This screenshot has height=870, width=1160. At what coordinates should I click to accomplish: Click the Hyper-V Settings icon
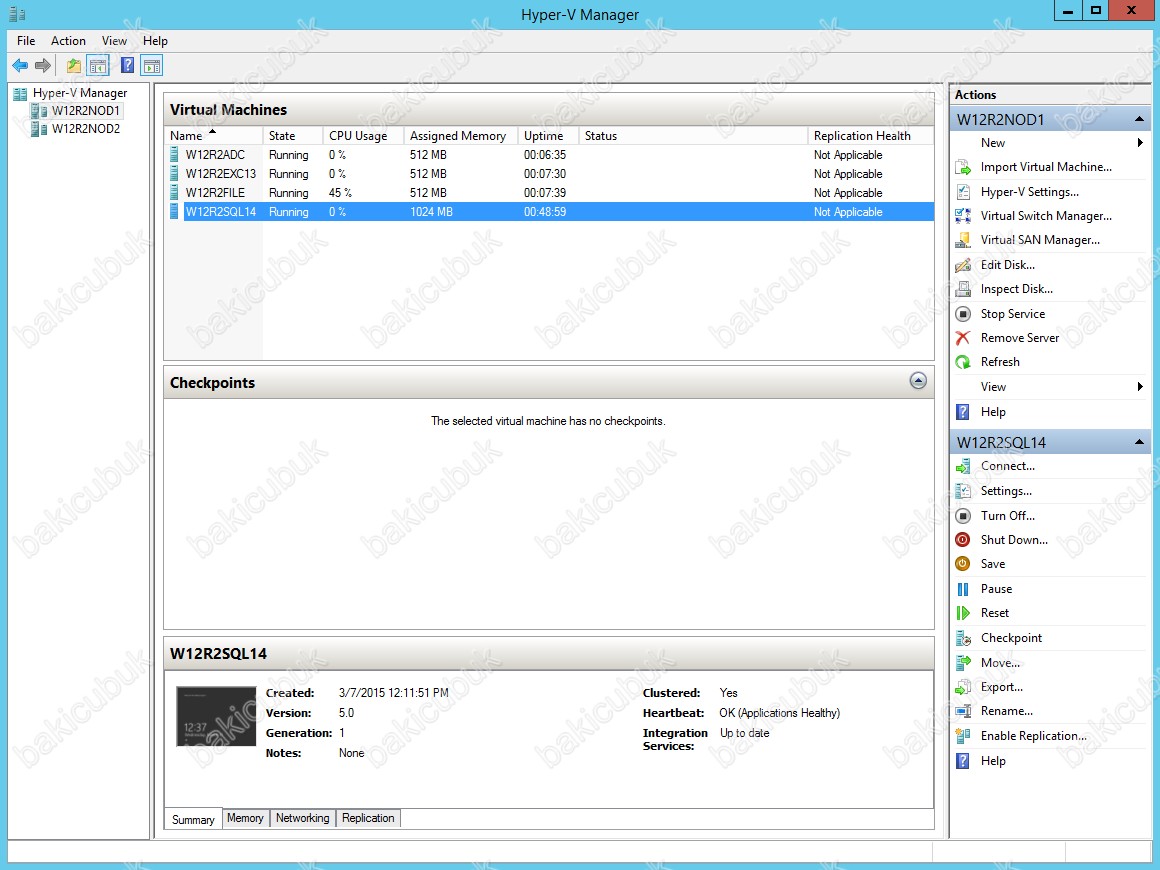pyautogui.click(x=962, y=192)
